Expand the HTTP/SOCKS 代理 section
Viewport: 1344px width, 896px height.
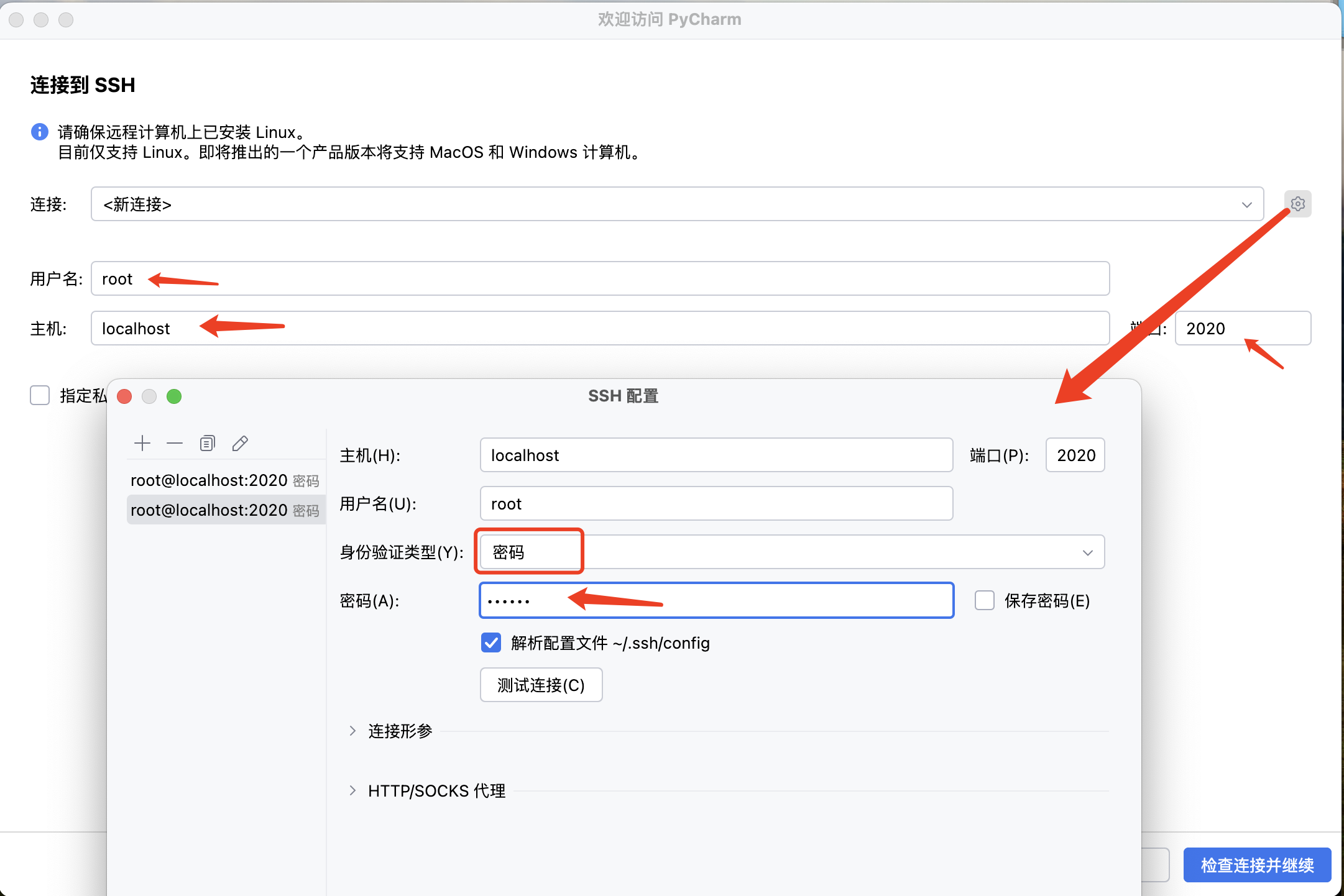pyautogui.click(x=352, y=790)
